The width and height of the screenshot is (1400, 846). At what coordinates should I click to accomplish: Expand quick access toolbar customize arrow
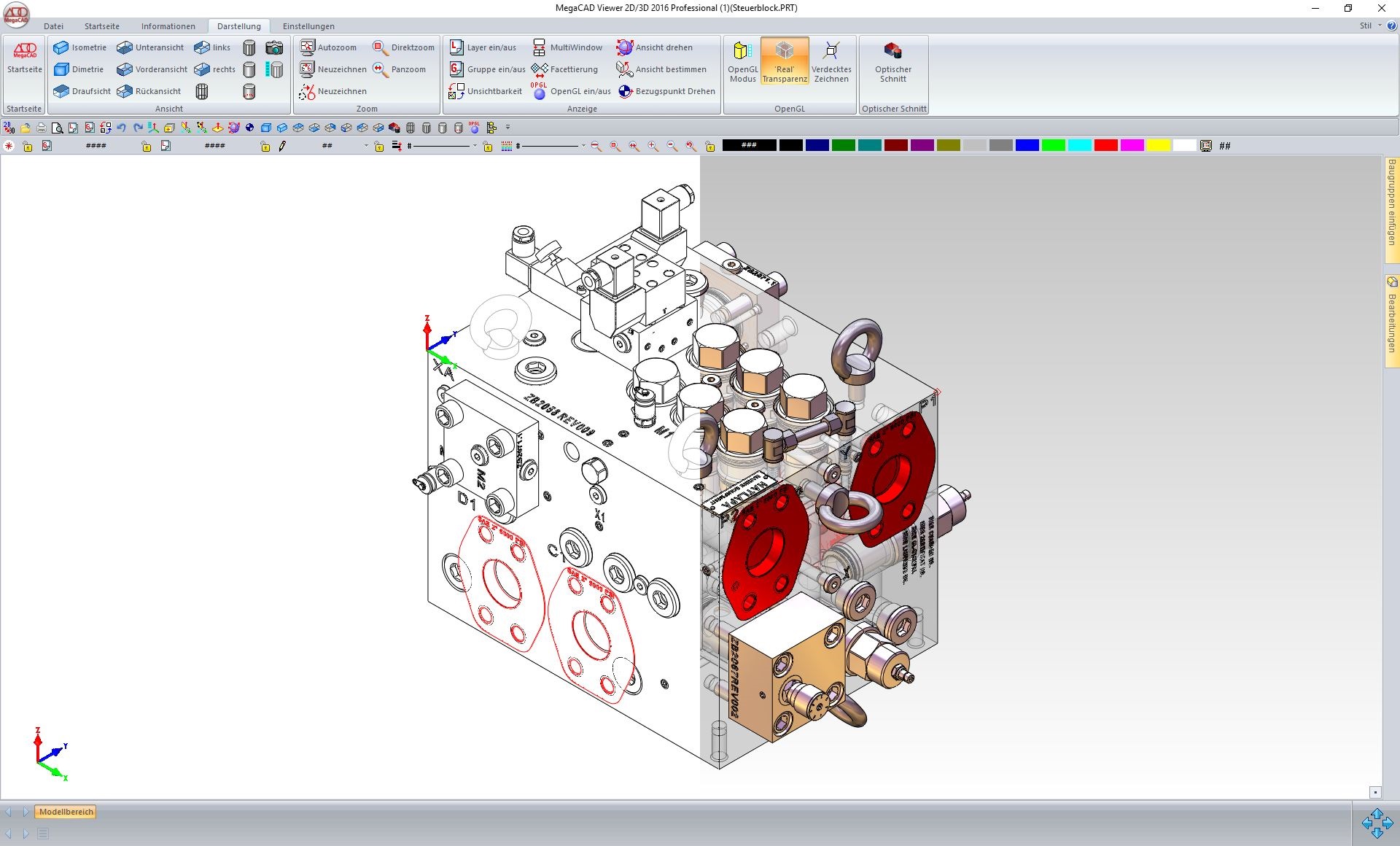pyautogui.click(x=508, y=128)
